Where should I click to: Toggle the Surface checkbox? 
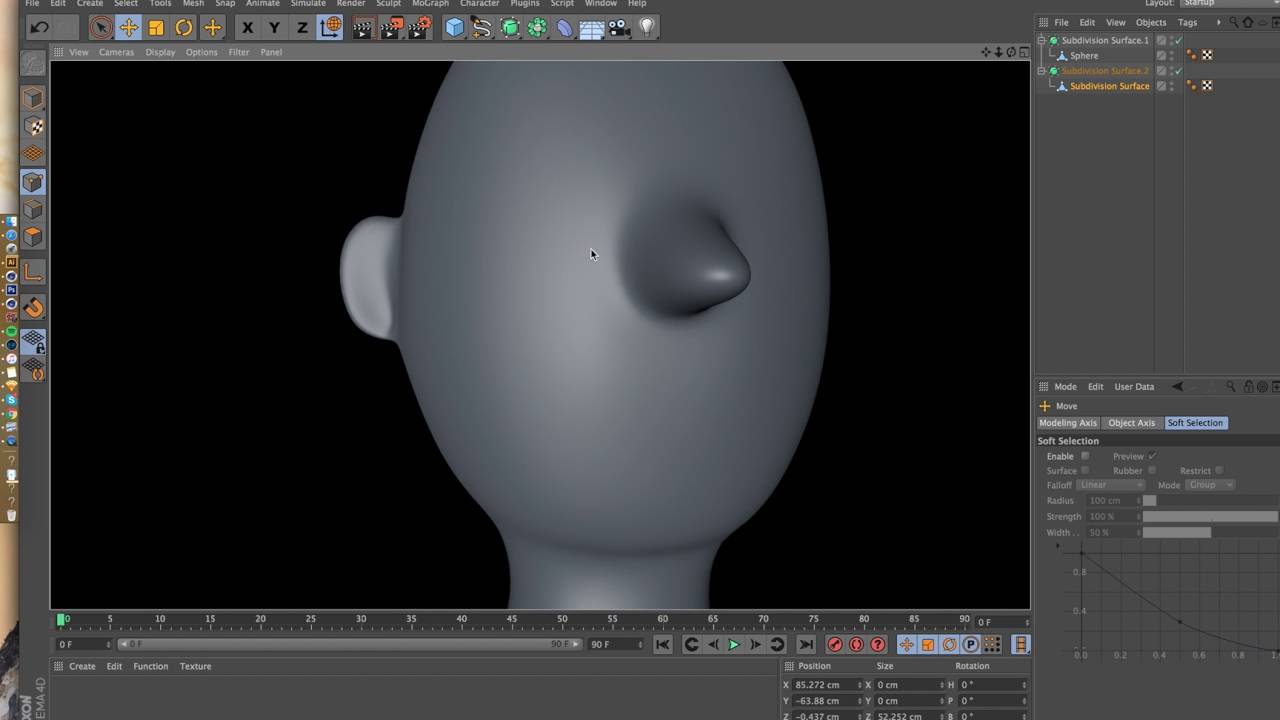coord(1085,470)
